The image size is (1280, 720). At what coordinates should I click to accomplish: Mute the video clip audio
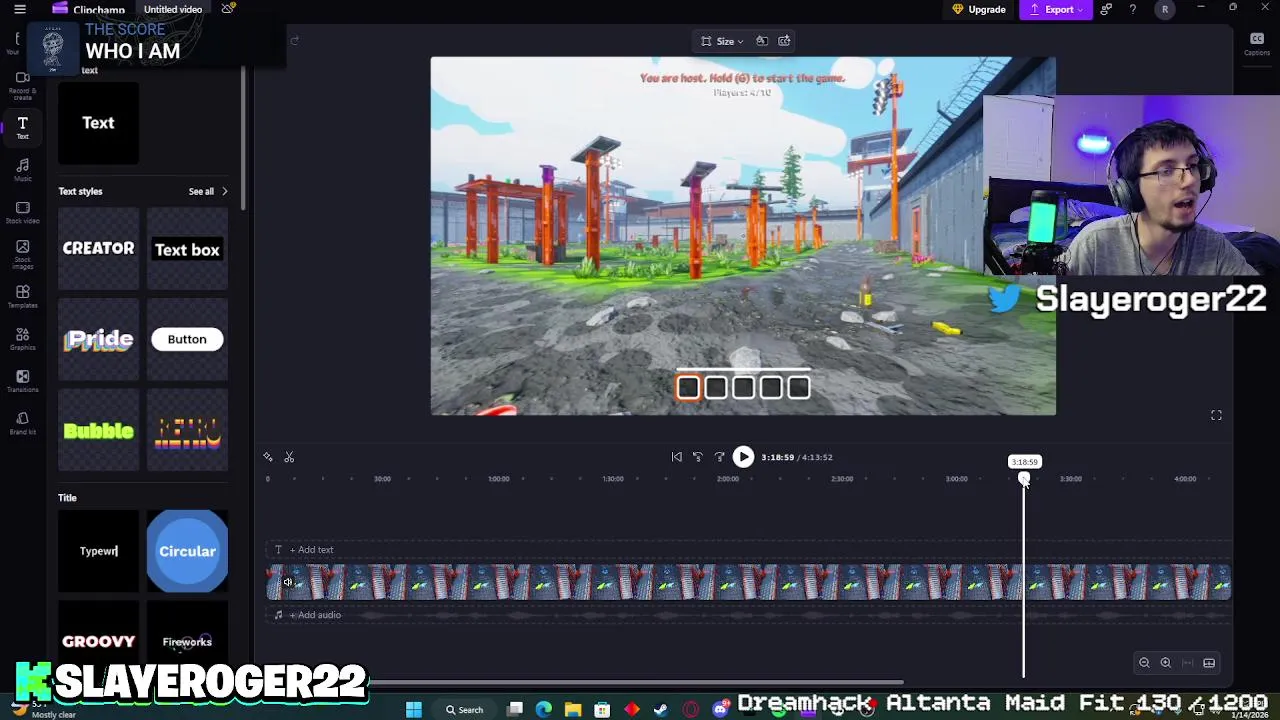287,583
